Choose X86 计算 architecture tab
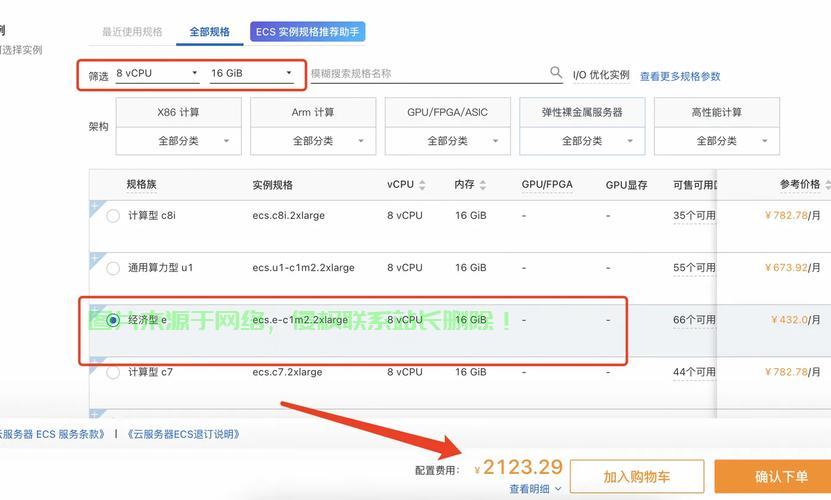831x500 pixels. point(179,112)
